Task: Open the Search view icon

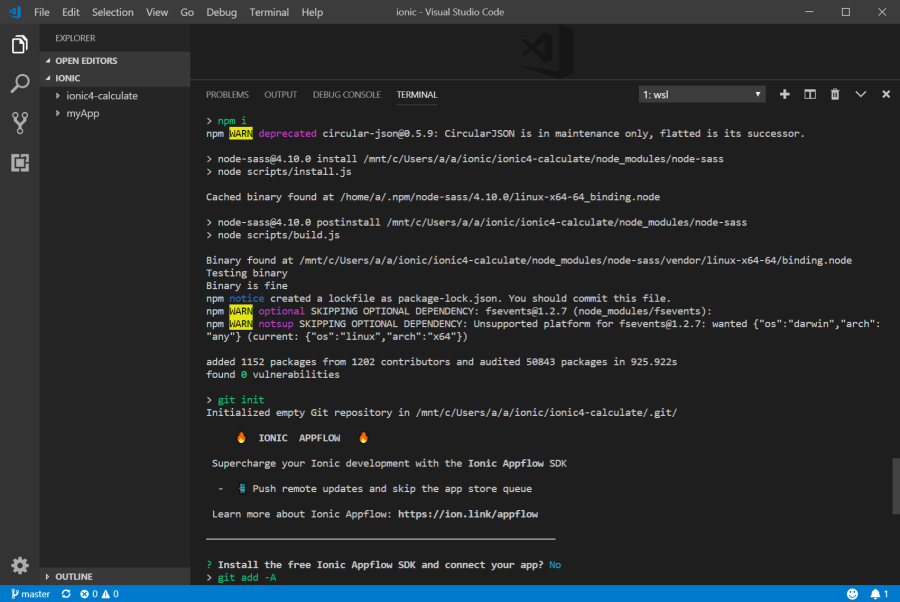Action: (19, 84)
